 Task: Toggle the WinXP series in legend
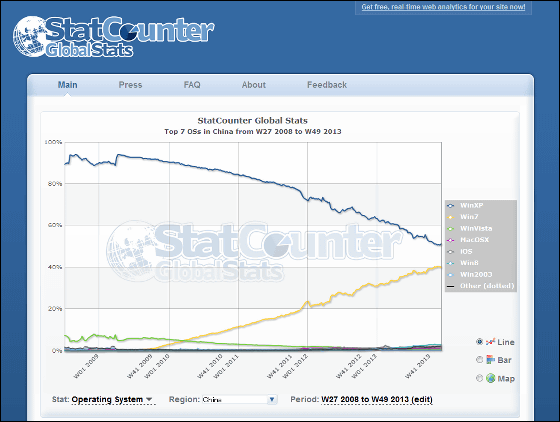(471, 205)
